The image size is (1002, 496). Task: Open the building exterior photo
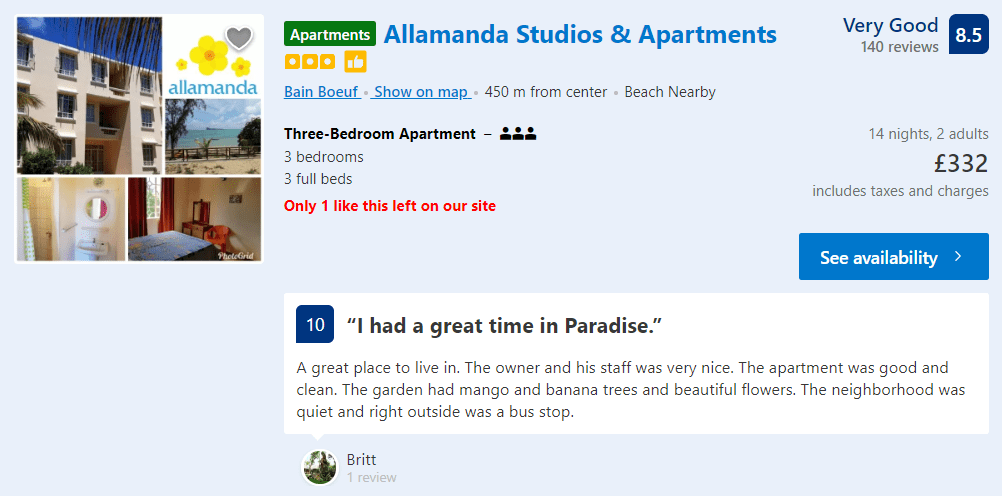tap(89, 96)
